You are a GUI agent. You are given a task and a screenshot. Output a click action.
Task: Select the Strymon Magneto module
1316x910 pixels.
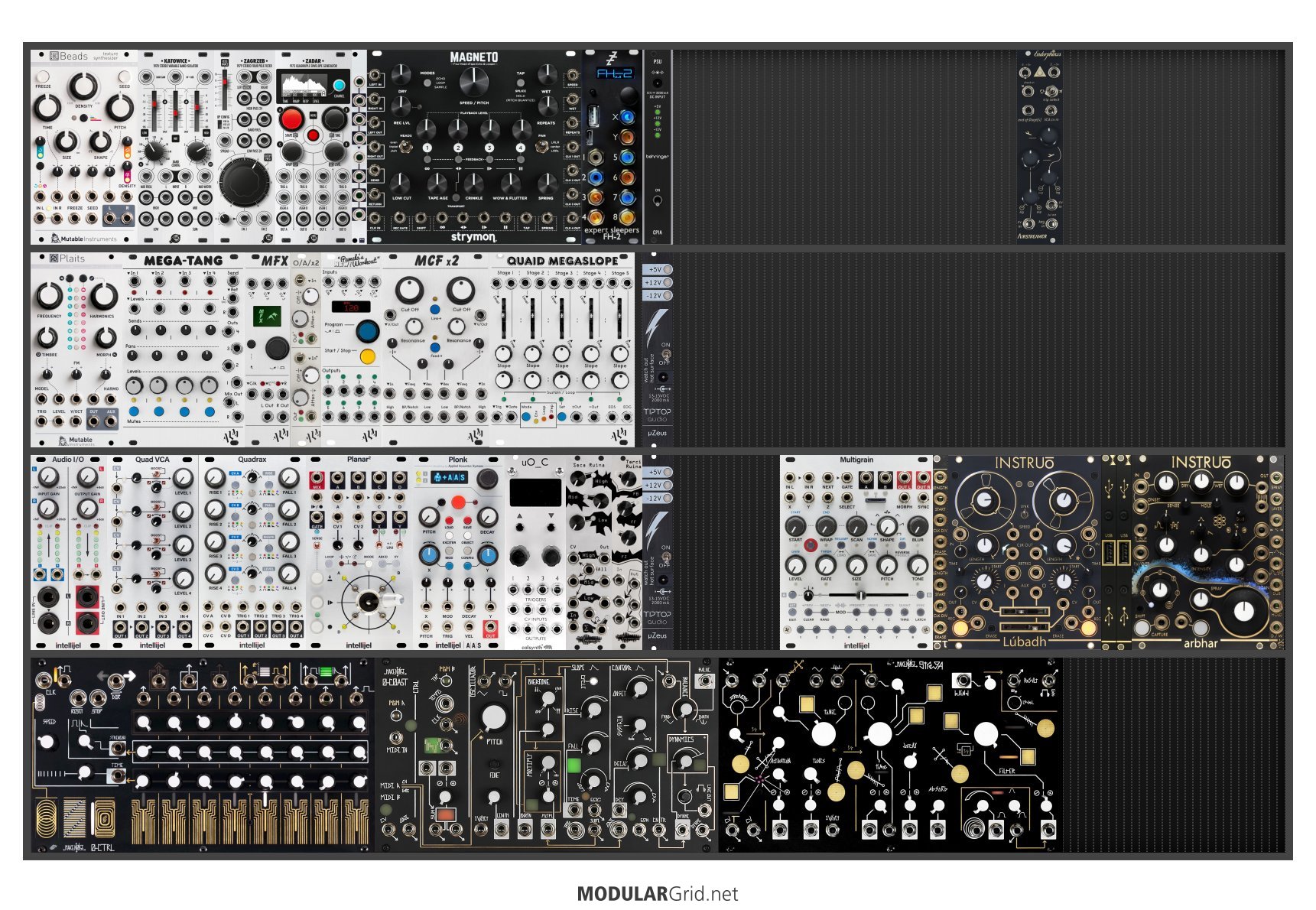[474, 148]
